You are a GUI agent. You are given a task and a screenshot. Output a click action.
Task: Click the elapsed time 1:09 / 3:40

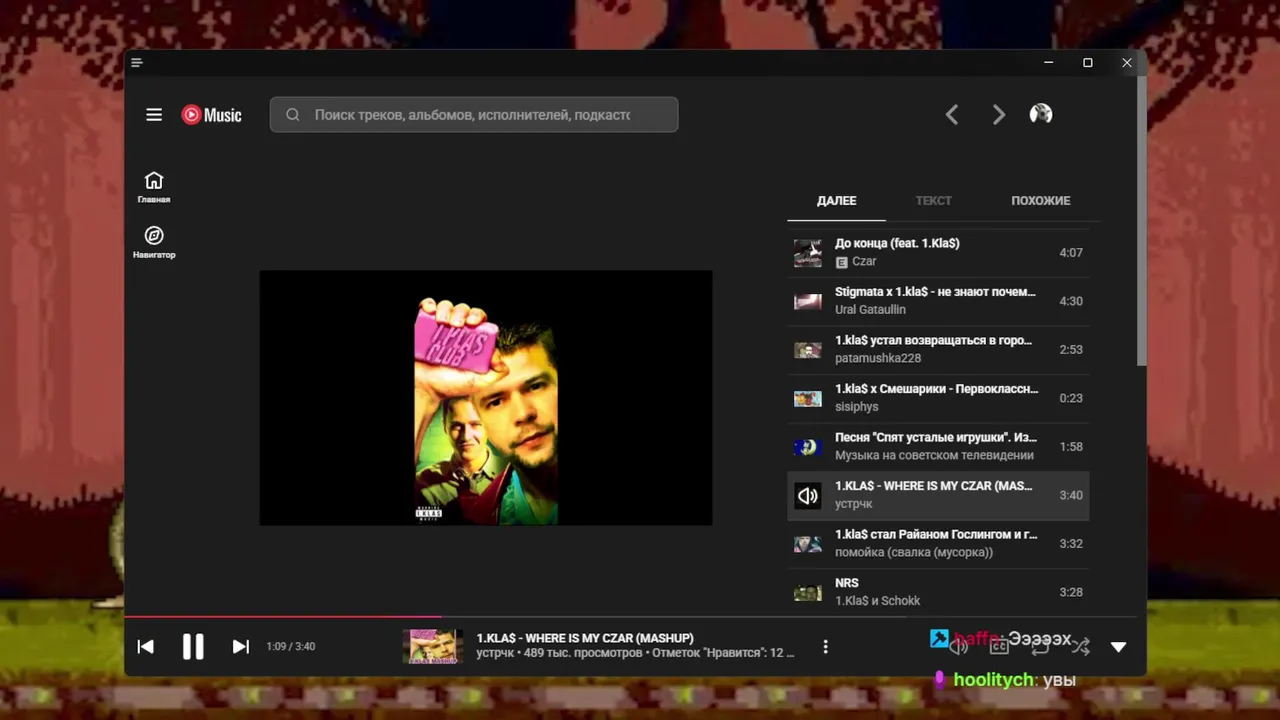coord(291,647)
